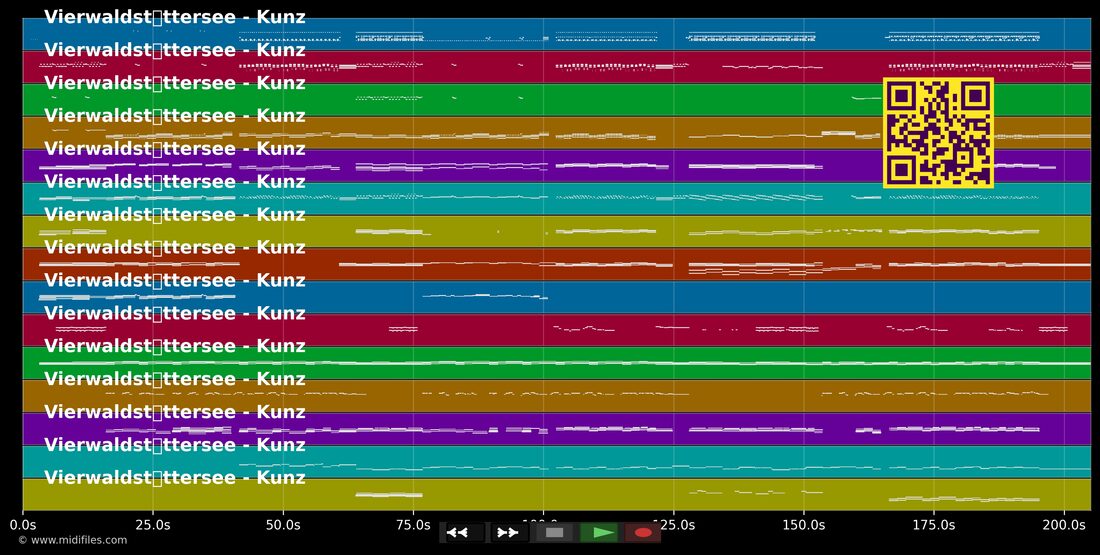Click the 50.0s time axis label

[x=283, y=525]
